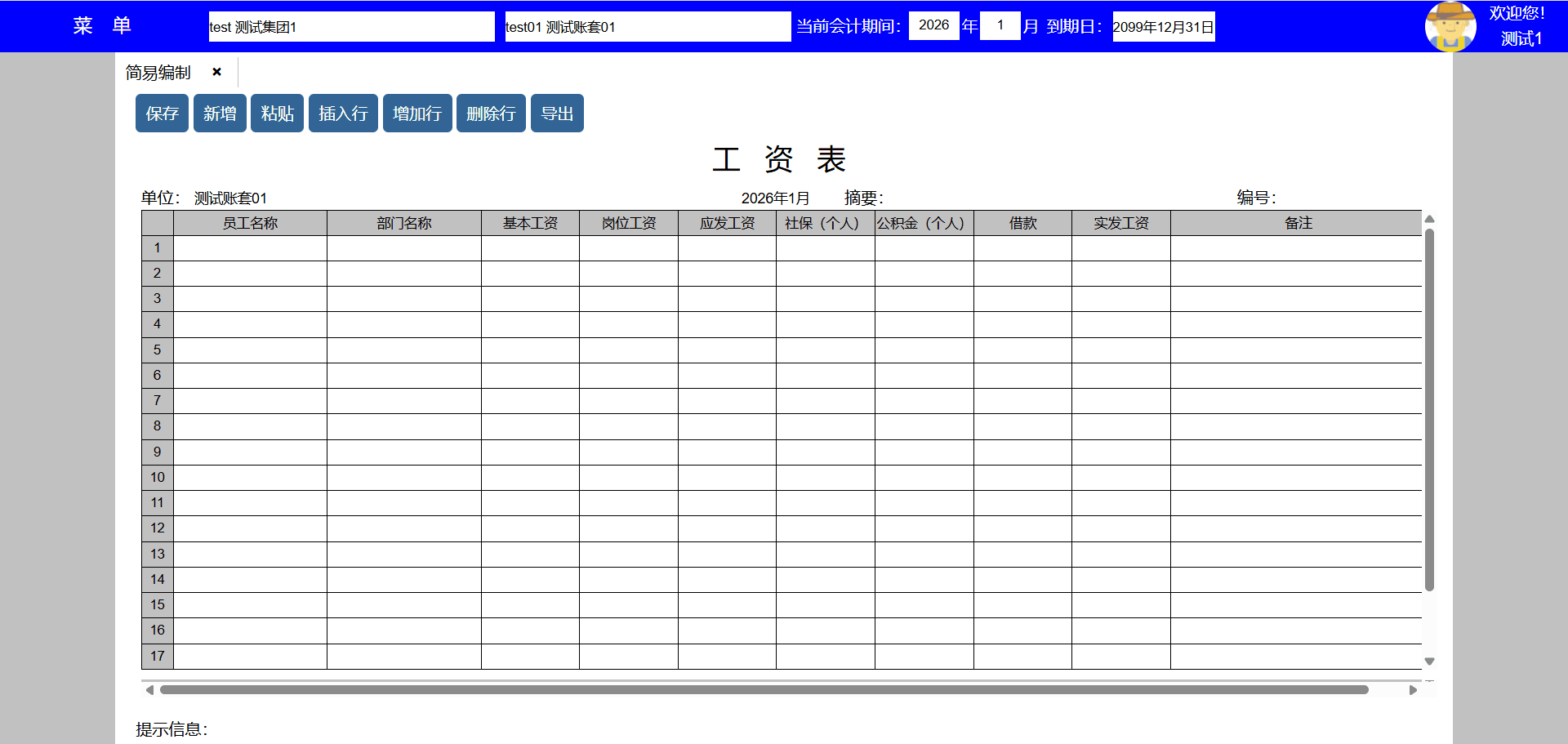Screen dimensions: 1568x744
Task: Click the horizontal scroll right arrow
Action: (x=1413, y=690)
